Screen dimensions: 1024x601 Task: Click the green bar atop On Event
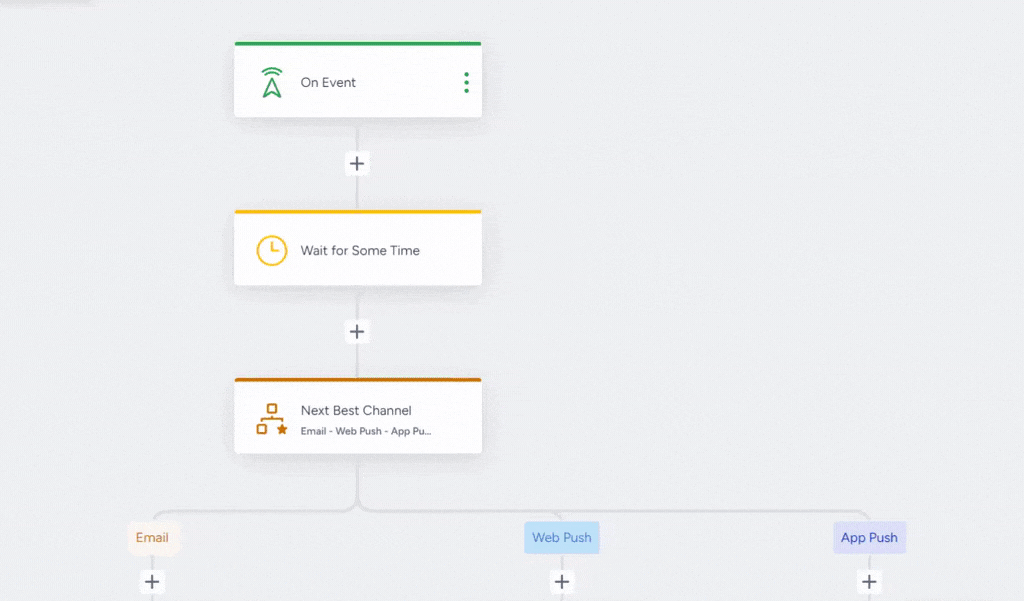[x=357, y=44]
